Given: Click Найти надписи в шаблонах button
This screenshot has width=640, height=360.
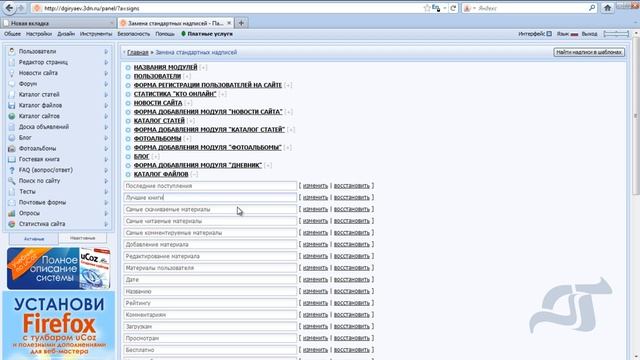Looking at the screenshot, I should pos(589,52).
